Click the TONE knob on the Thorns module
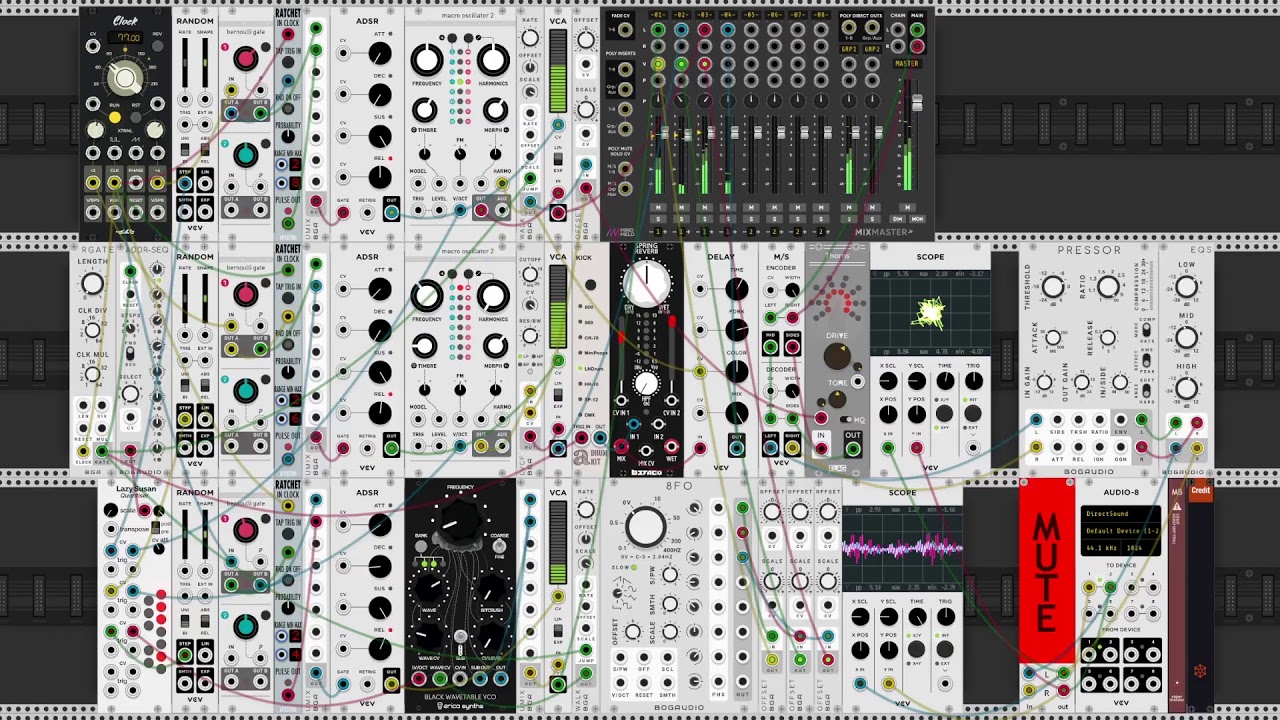The width and height of the screenshot is (1280, 720). click(837, 399)
